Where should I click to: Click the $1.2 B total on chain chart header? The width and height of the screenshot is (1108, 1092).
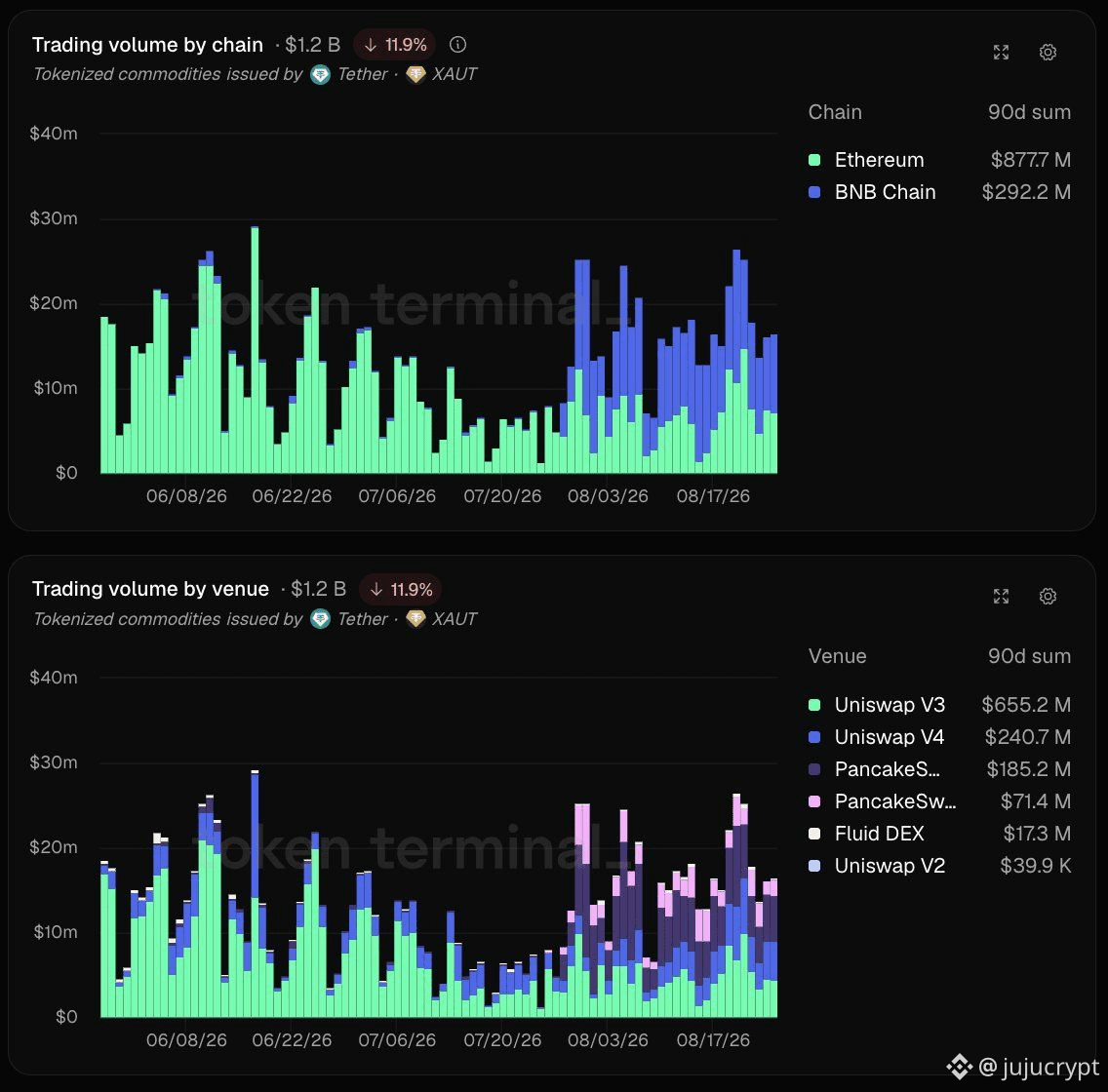[312, 45]
